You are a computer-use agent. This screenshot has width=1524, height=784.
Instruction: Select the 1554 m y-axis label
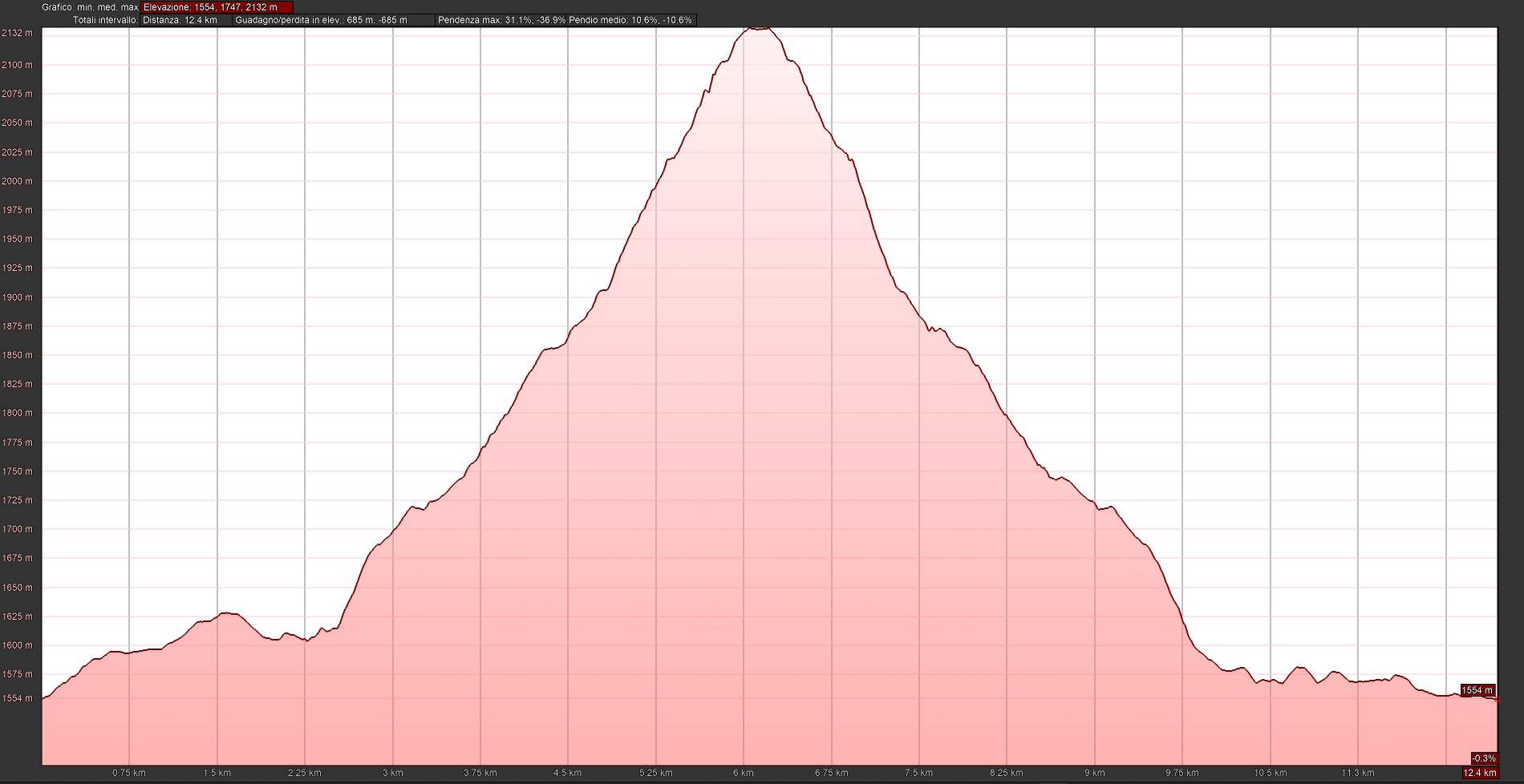point(18,698)
